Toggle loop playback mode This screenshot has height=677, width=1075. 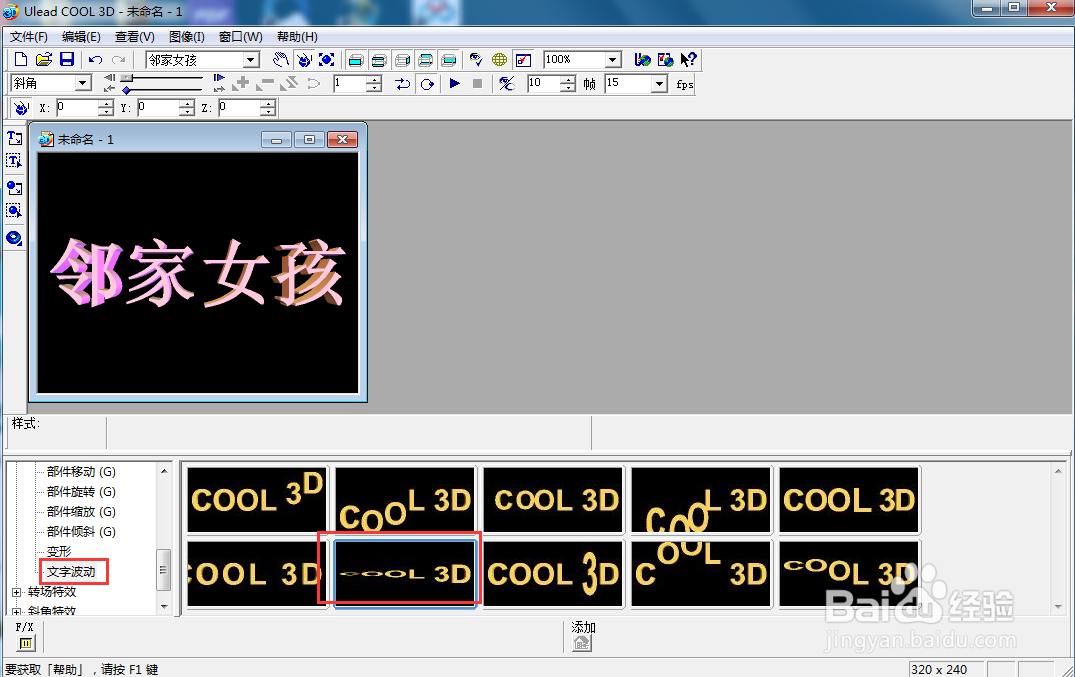click(427, 84)
